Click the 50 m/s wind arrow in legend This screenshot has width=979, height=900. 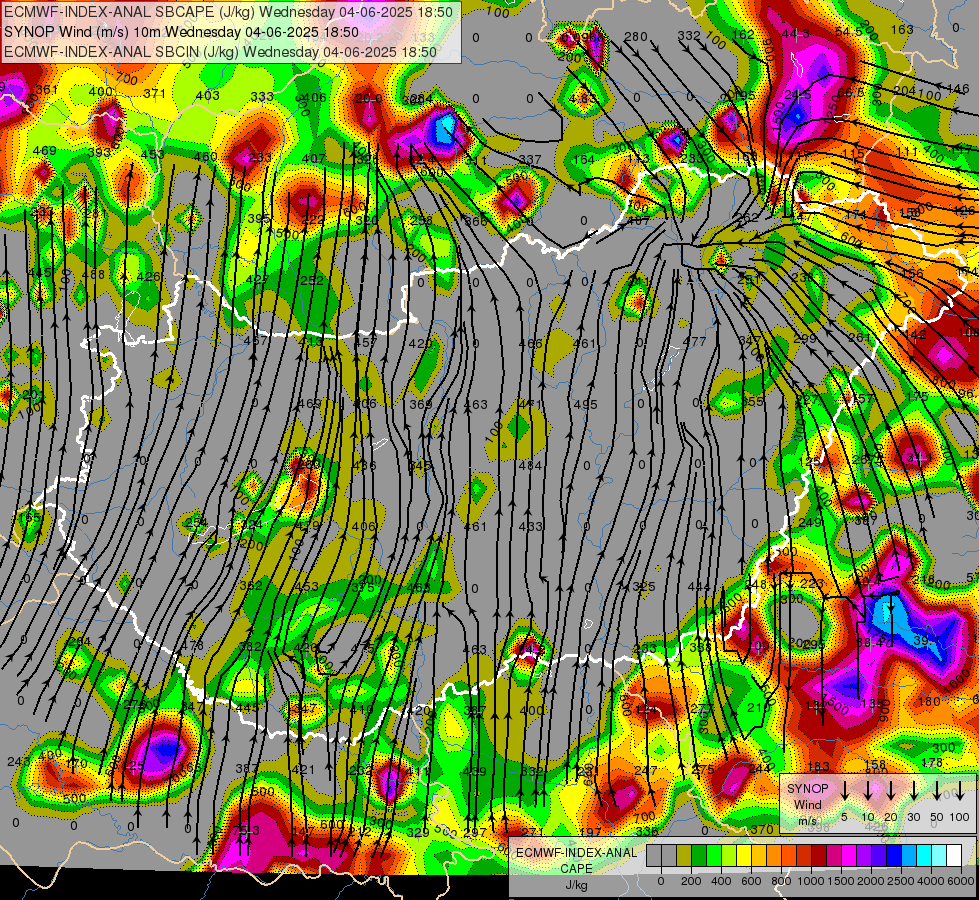(x=937, y=789)
